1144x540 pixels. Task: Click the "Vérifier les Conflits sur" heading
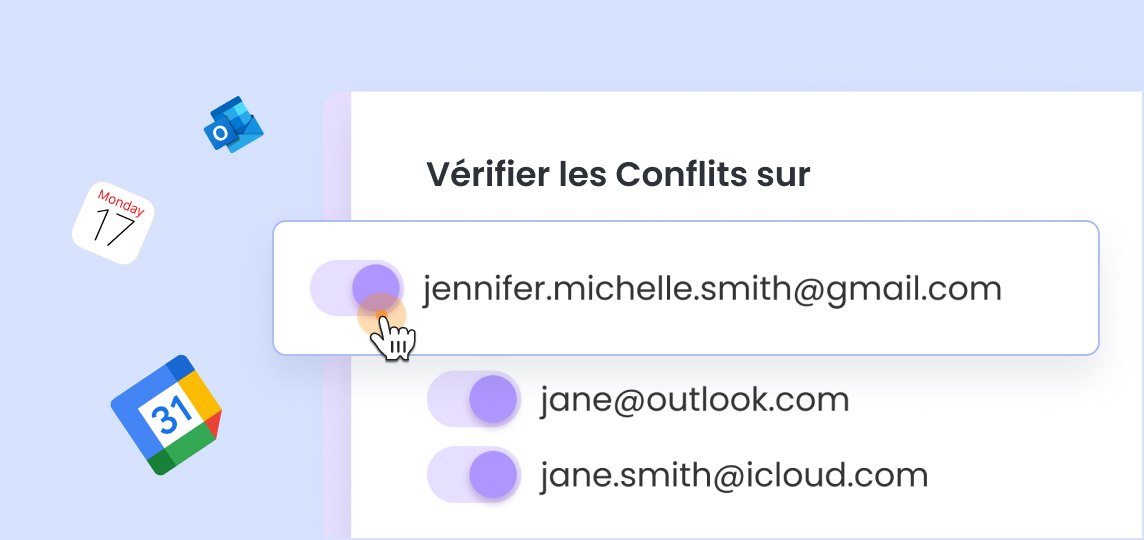(x=618, y=174)
